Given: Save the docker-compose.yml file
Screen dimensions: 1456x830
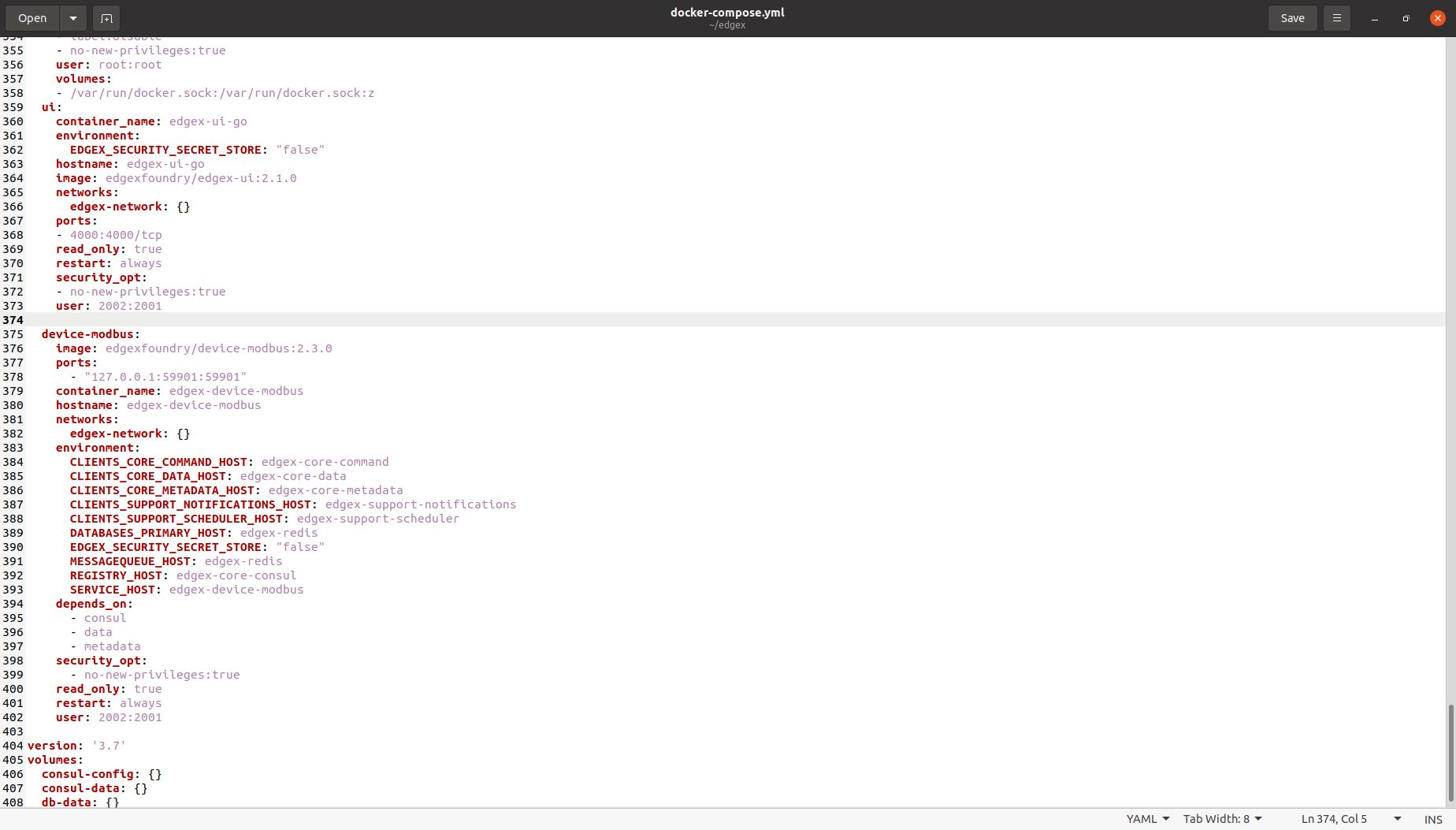Looking at the screenshot, I should click(1291, 17).
